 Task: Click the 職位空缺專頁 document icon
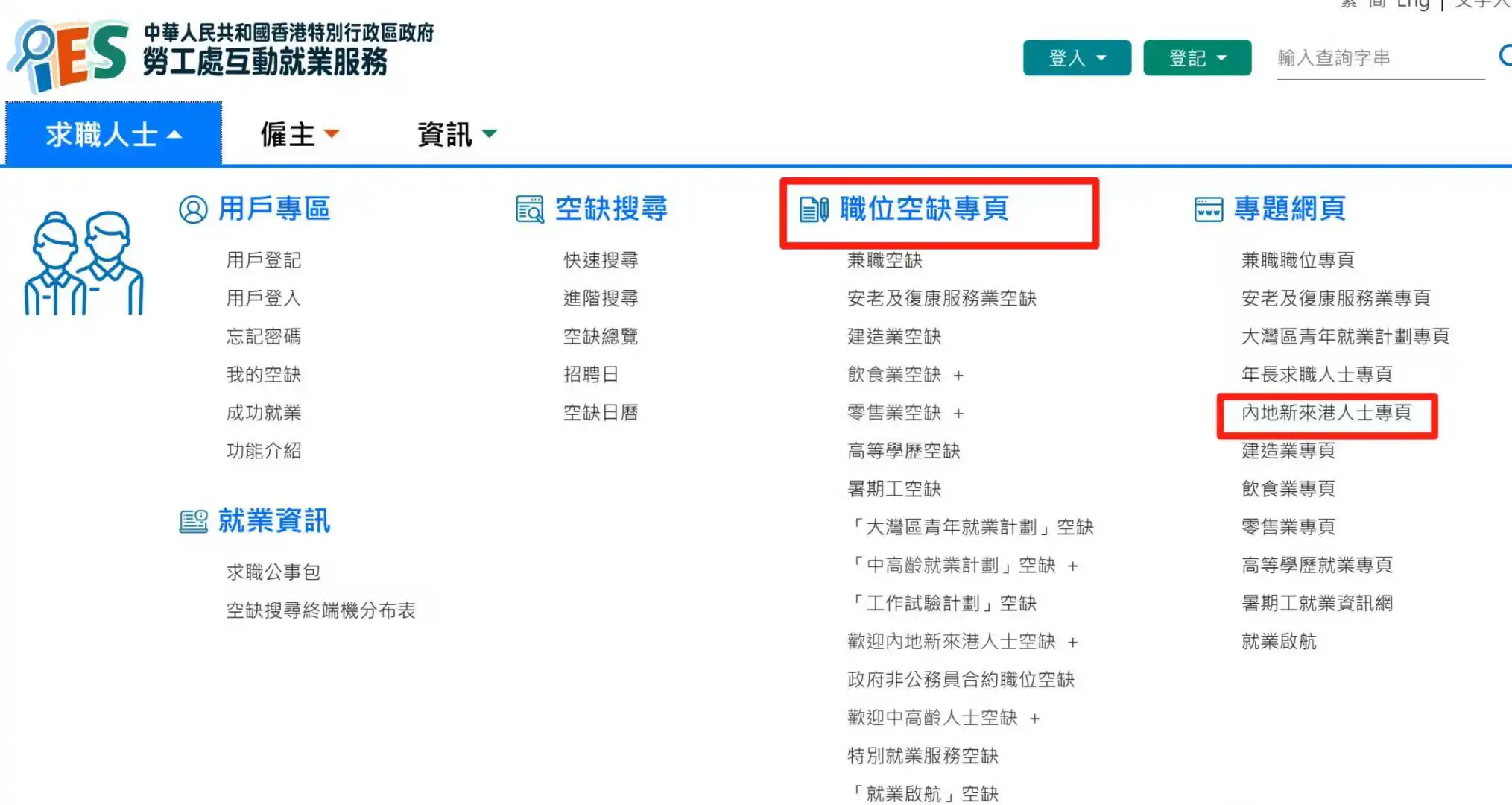pos(814,209)
